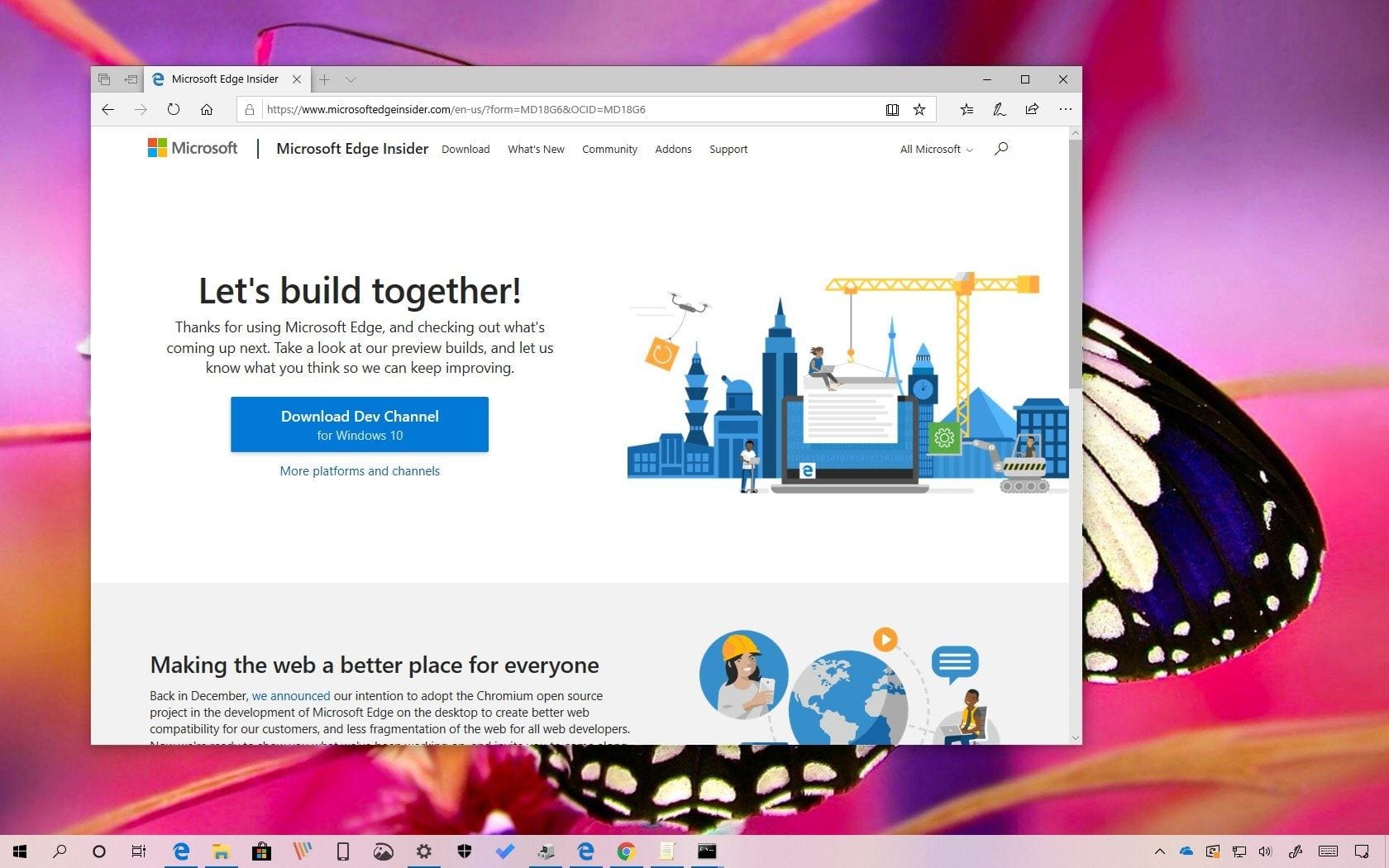The image size is (1389, 868).
Task: Launch Microsoft Store from taskbar
Action: pos(261,851)
